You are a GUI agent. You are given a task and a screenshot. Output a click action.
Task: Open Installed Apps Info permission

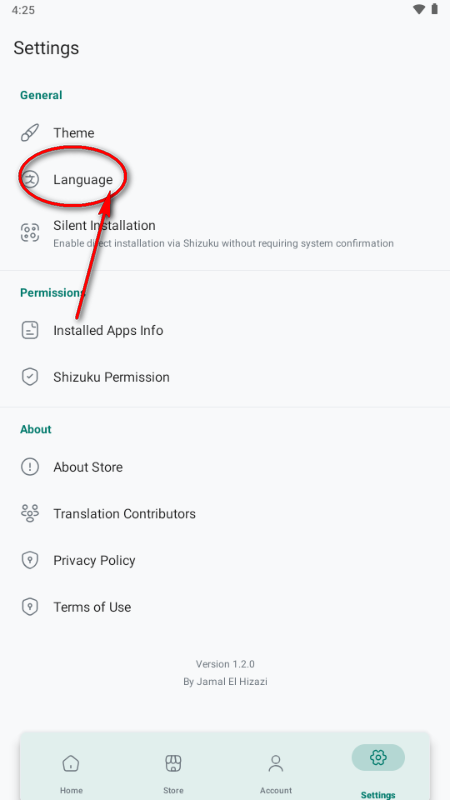(x=225, y=330)
